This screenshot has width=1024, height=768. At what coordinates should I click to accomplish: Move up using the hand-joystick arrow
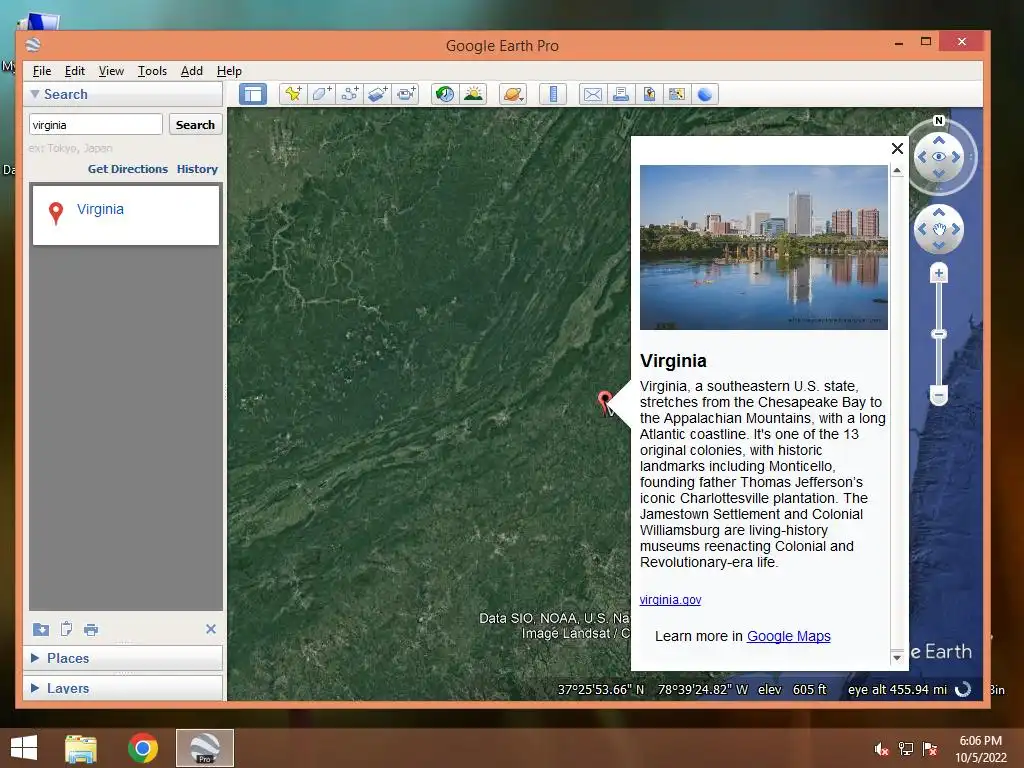point(938,212)
